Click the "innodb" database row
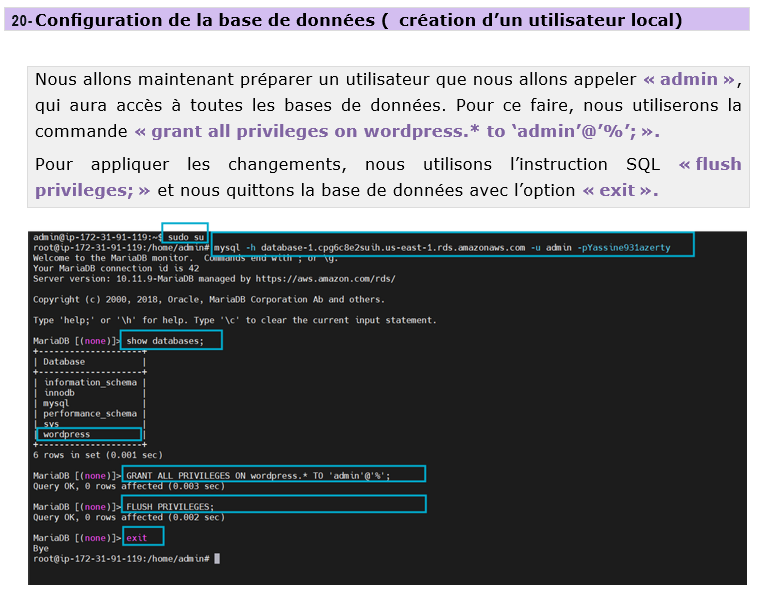Screen dimensions: 777x611 (59, 393)
